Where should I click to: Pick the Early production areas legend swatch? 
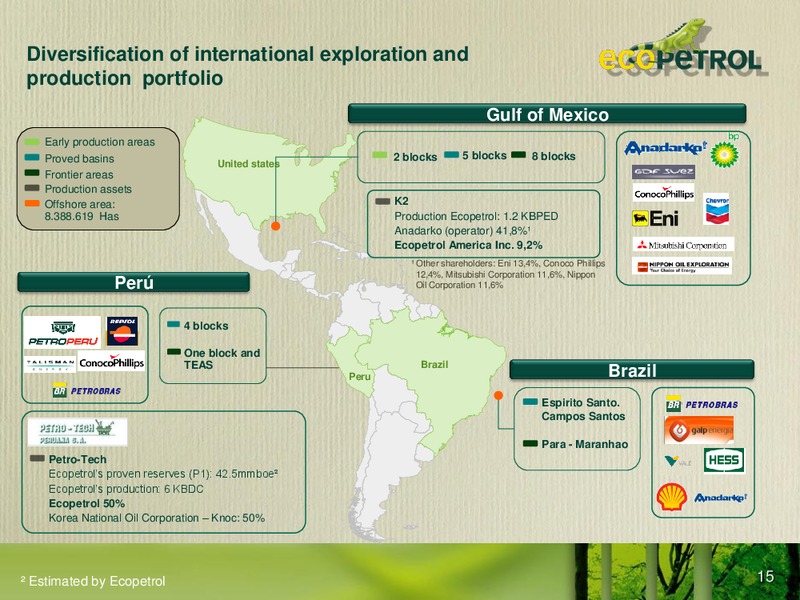coord(32,142)
